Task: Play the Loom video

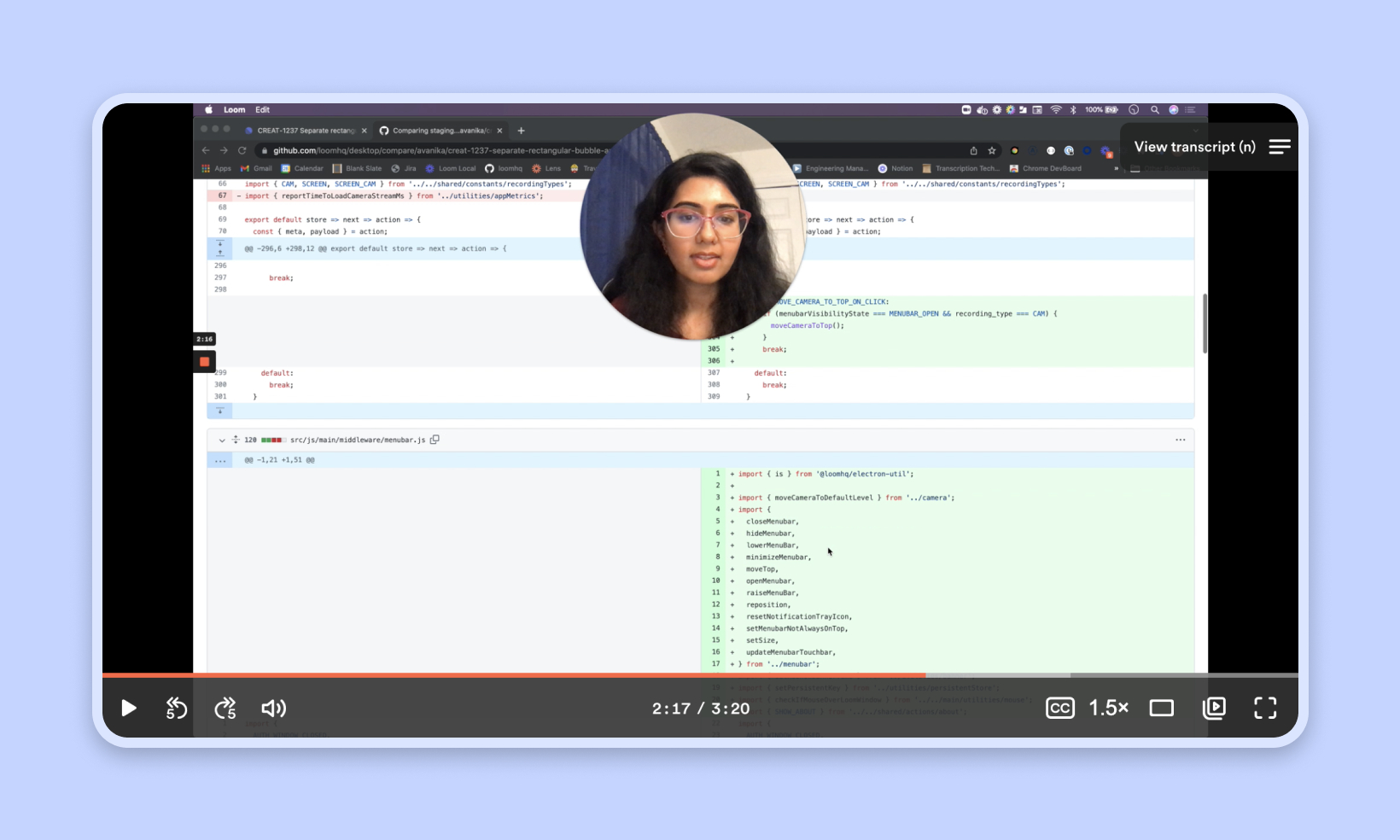Action: (129, 708)
